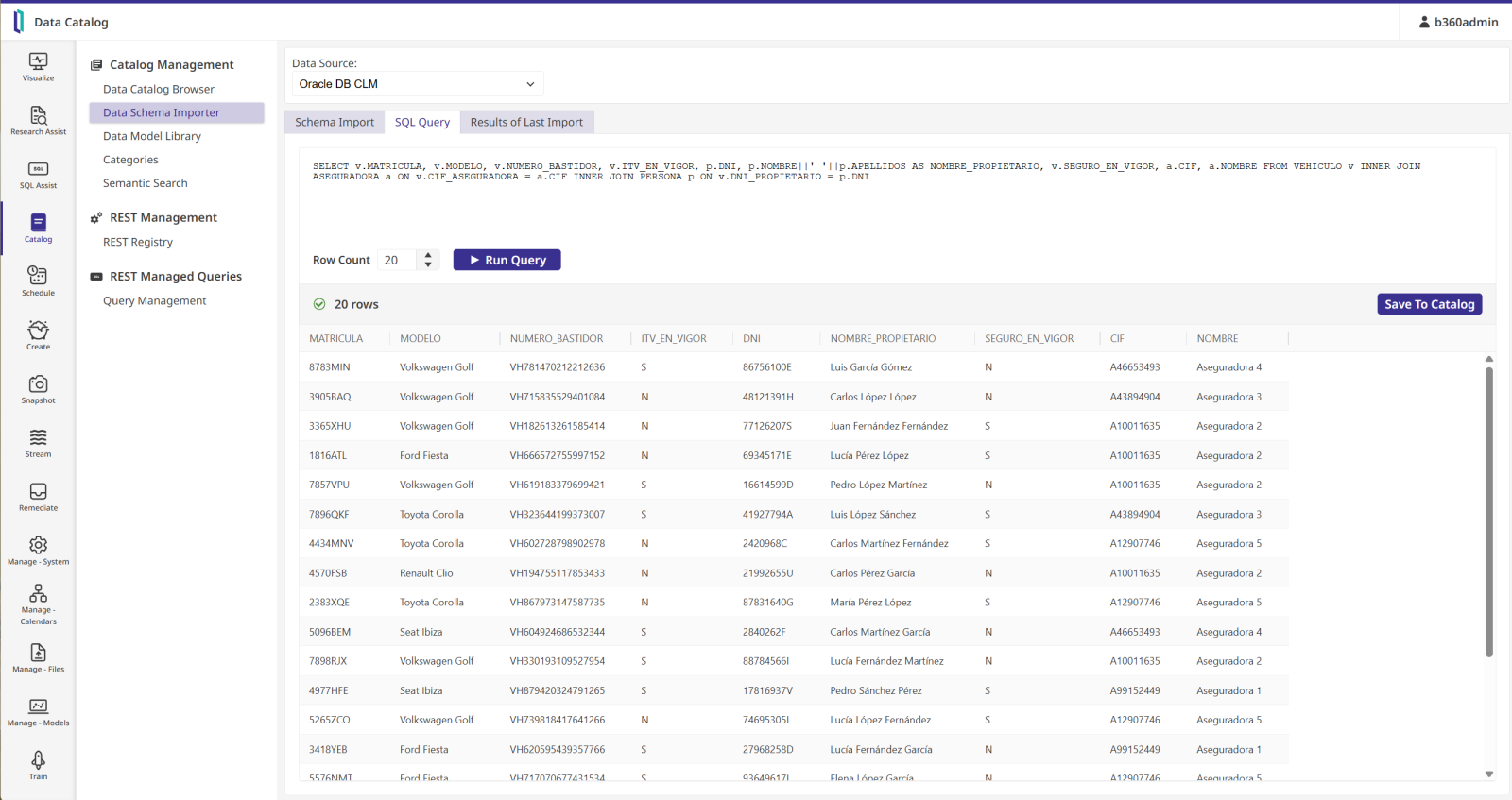Switch to the Schema Import tab
This screenshot has height=800, width=1512.
click(335, 122)
